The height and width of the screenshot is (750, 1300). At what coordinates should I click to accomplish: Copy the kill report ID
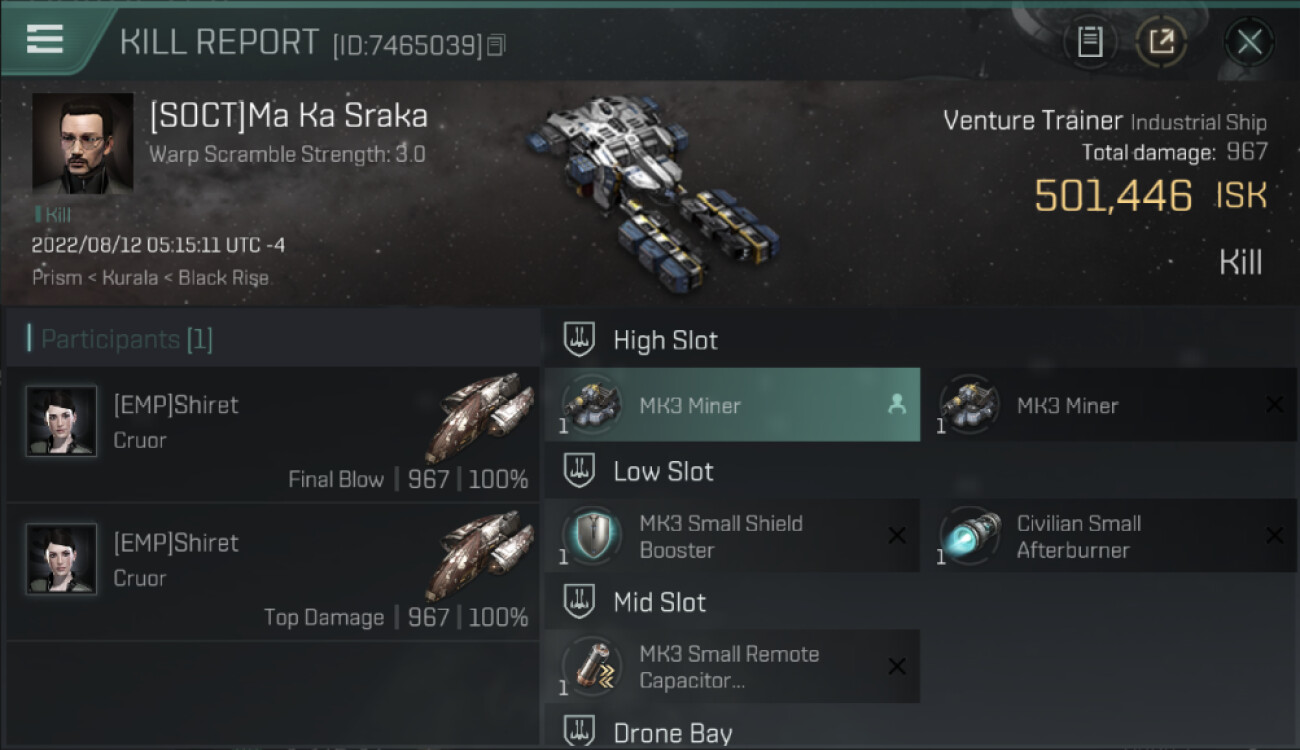pos(496,45)
